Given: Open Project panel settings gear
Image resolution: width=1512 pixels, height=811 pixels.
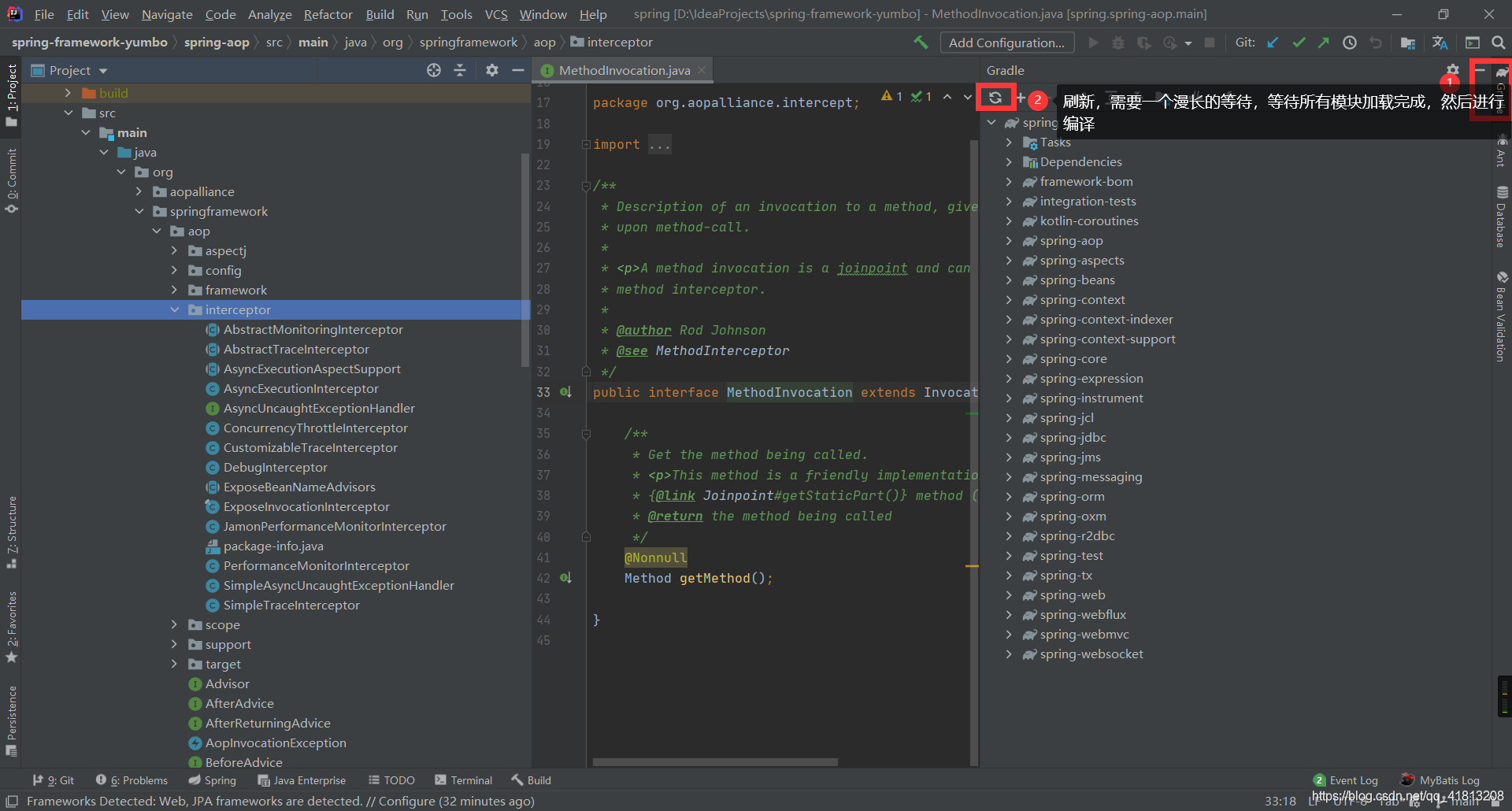Looking at the screenshot, I should [x=492, y=70].
